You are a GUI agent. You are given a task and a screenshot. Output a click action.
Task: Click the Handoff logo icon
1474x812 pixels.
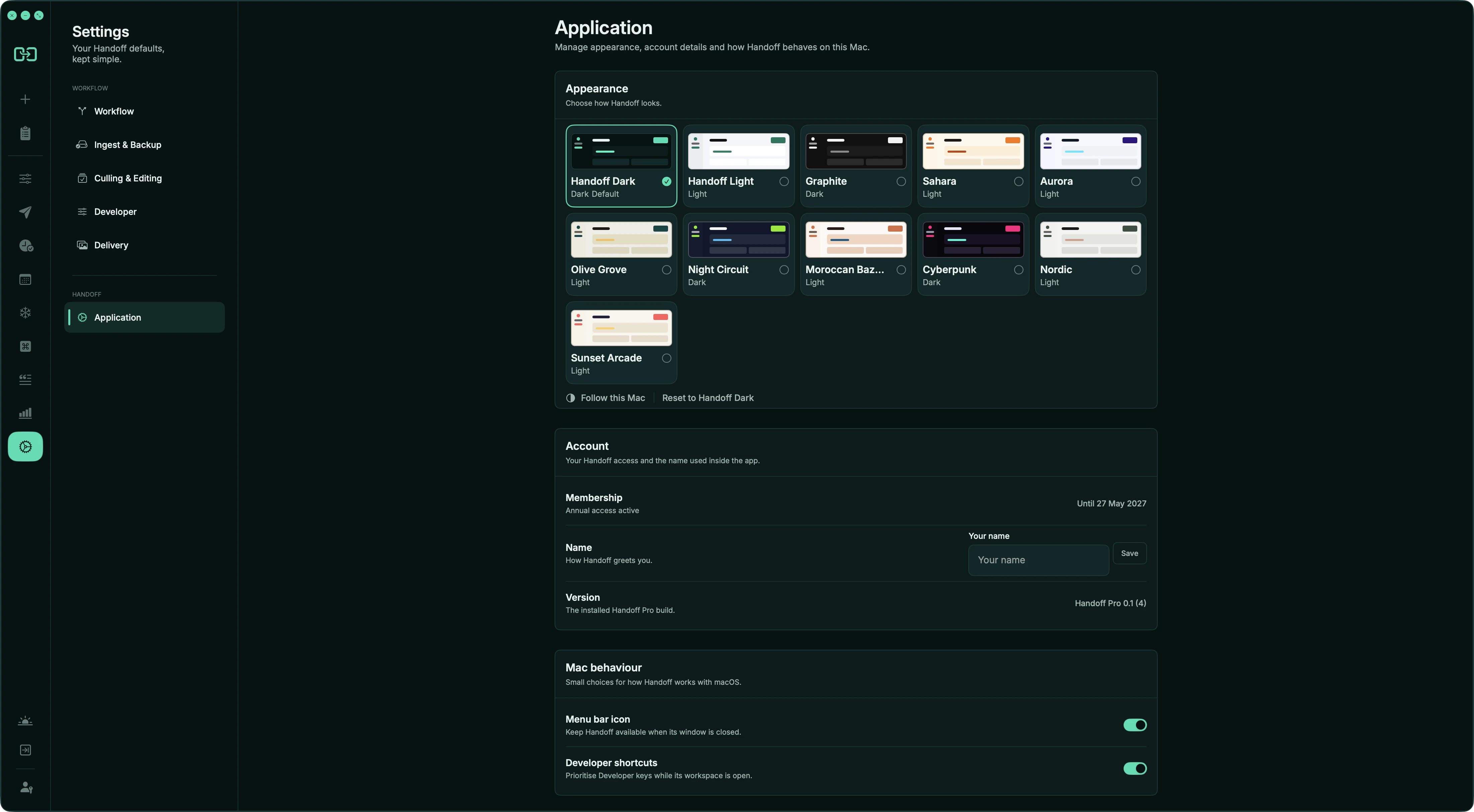click(x=25, y=54)
